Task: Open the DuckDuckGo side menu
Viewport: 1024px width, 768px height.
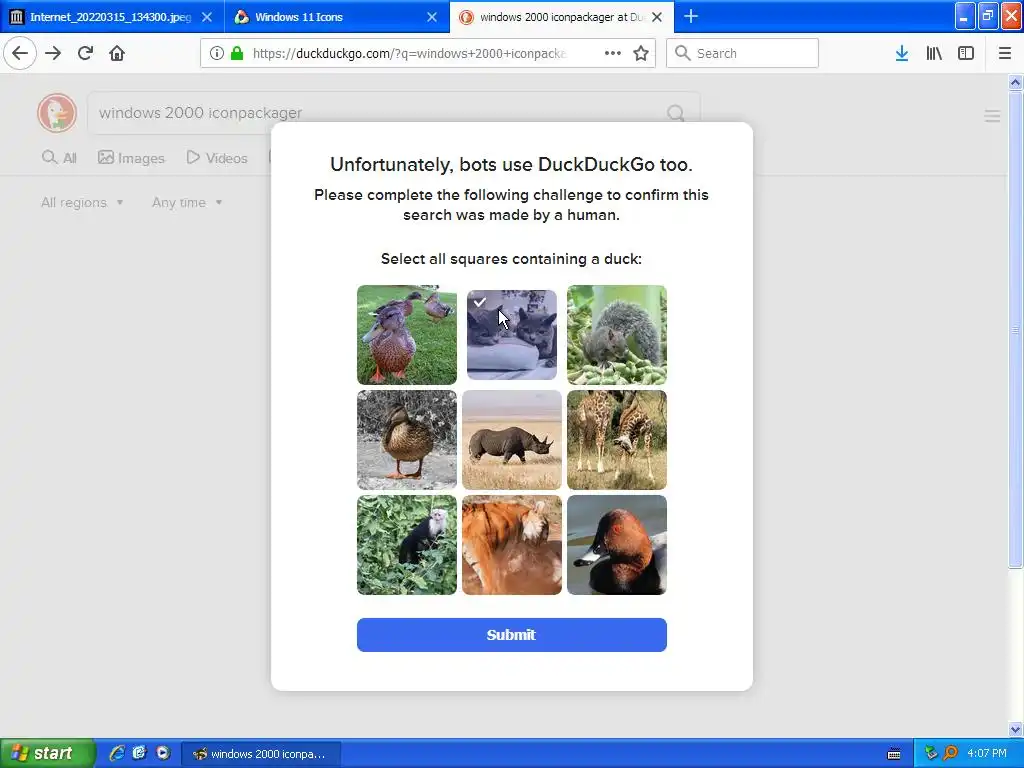Action: (992, 116)
